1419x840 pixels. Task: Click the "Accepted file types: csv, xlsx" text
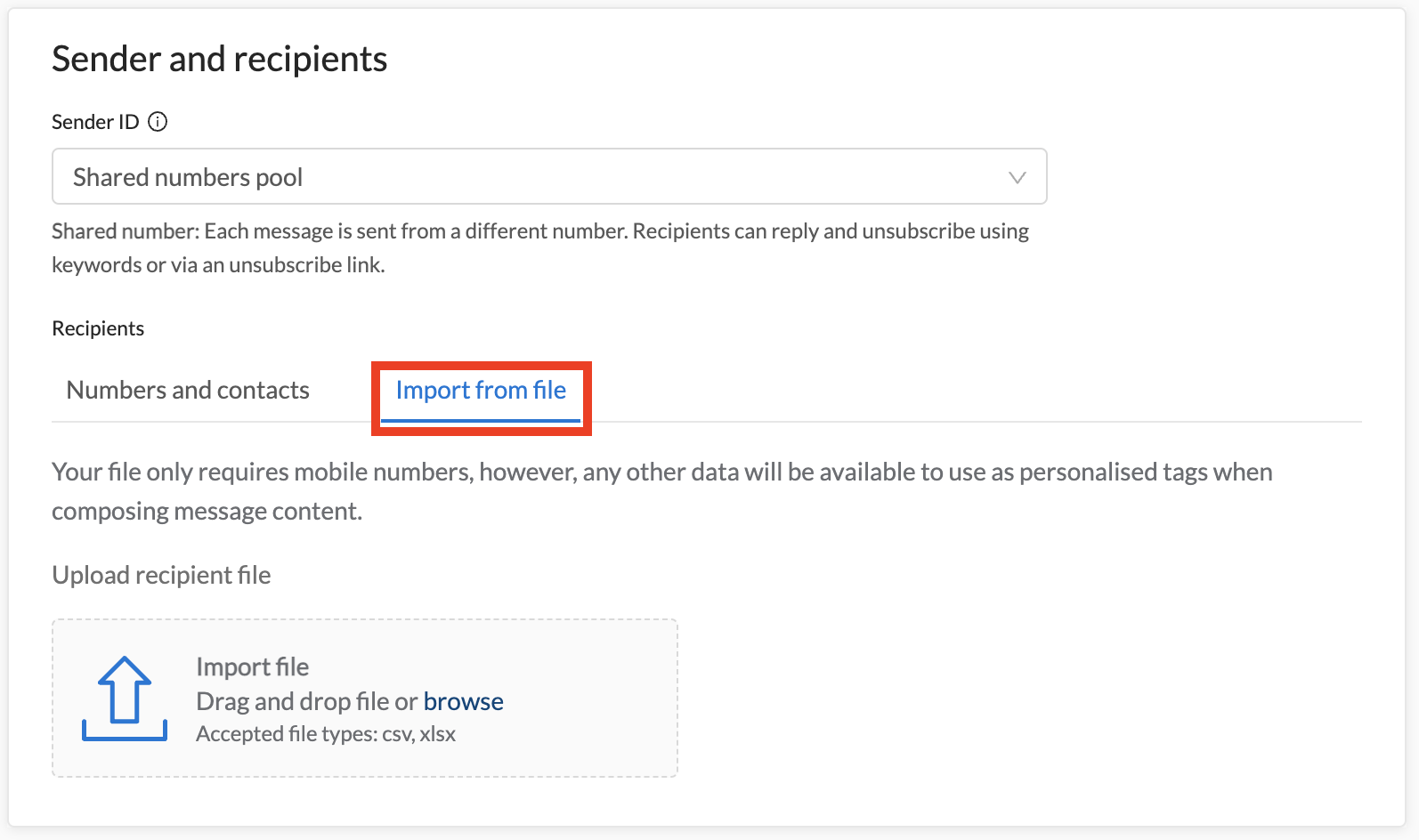point(326,734)
